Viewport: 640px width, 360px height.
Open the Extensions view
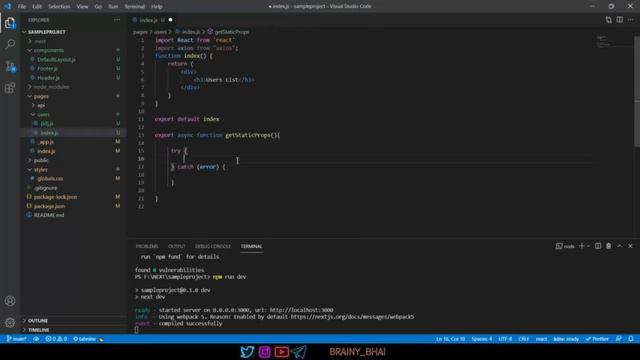click(x=10, y=88)
